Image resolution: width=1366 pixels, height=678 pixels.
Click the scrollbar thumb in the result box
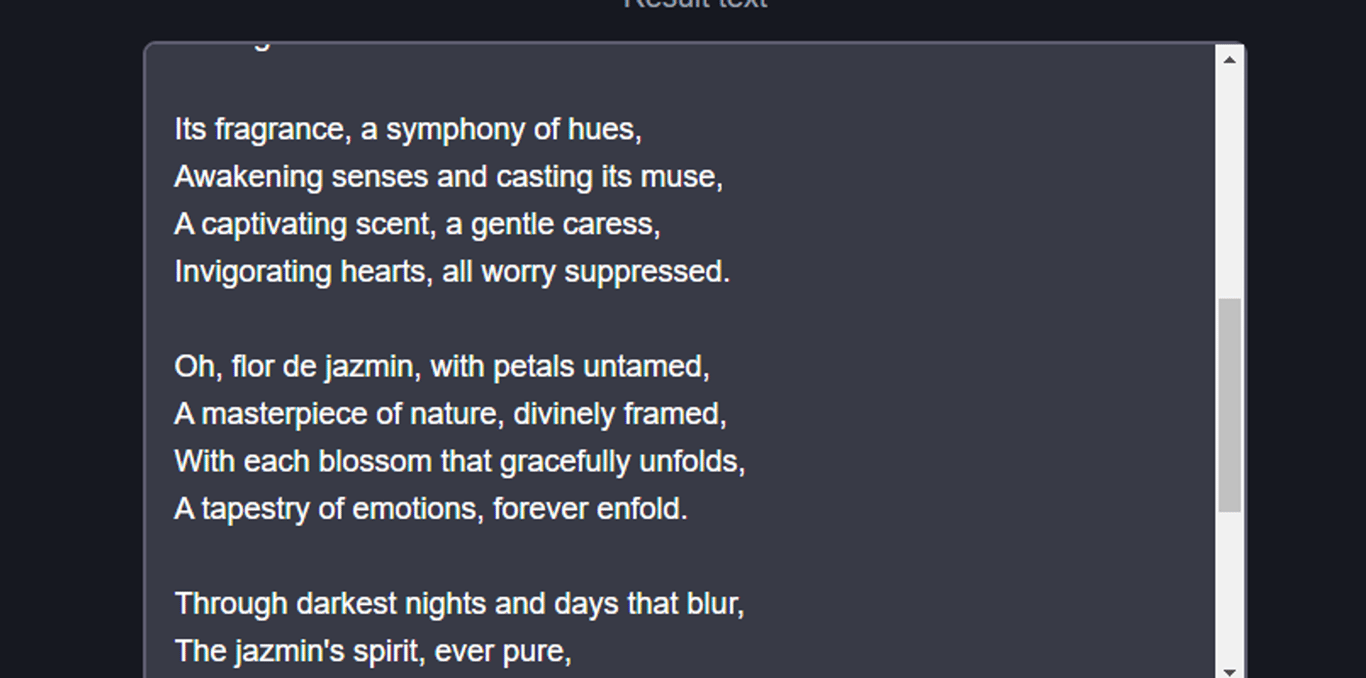point(1229,405)
